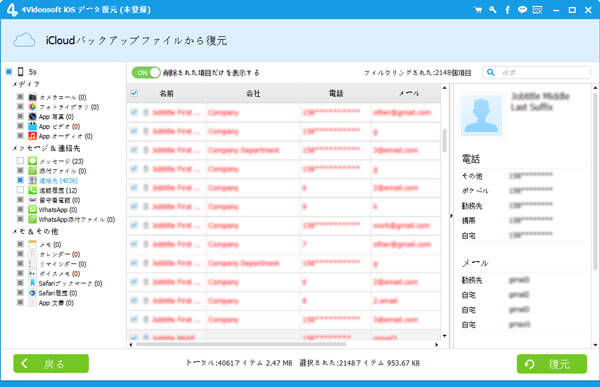Sort by the 電話 column header
Image resolution: width=600 pixels, height=387 pixels.
coord(336,93)
